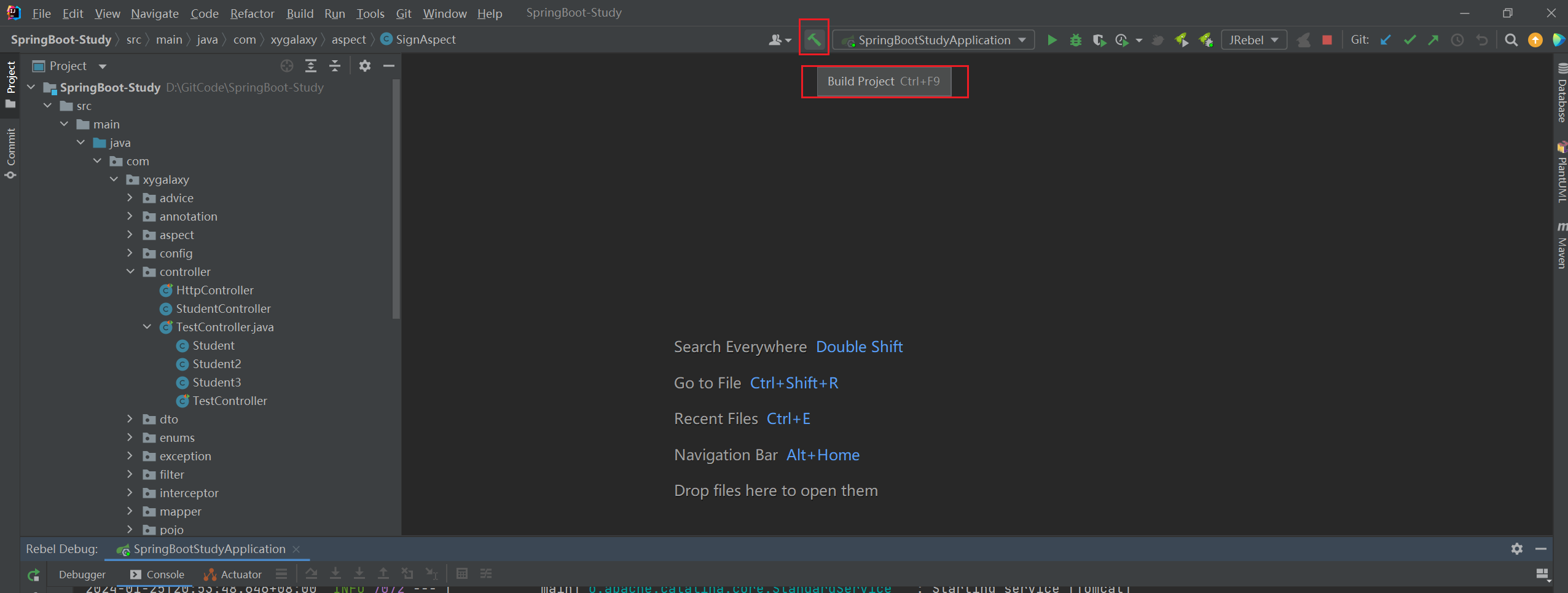Expand the aspect folder
Image resolution: width=1568 pixels, height=593 pixels.
[x=130, y=235]
